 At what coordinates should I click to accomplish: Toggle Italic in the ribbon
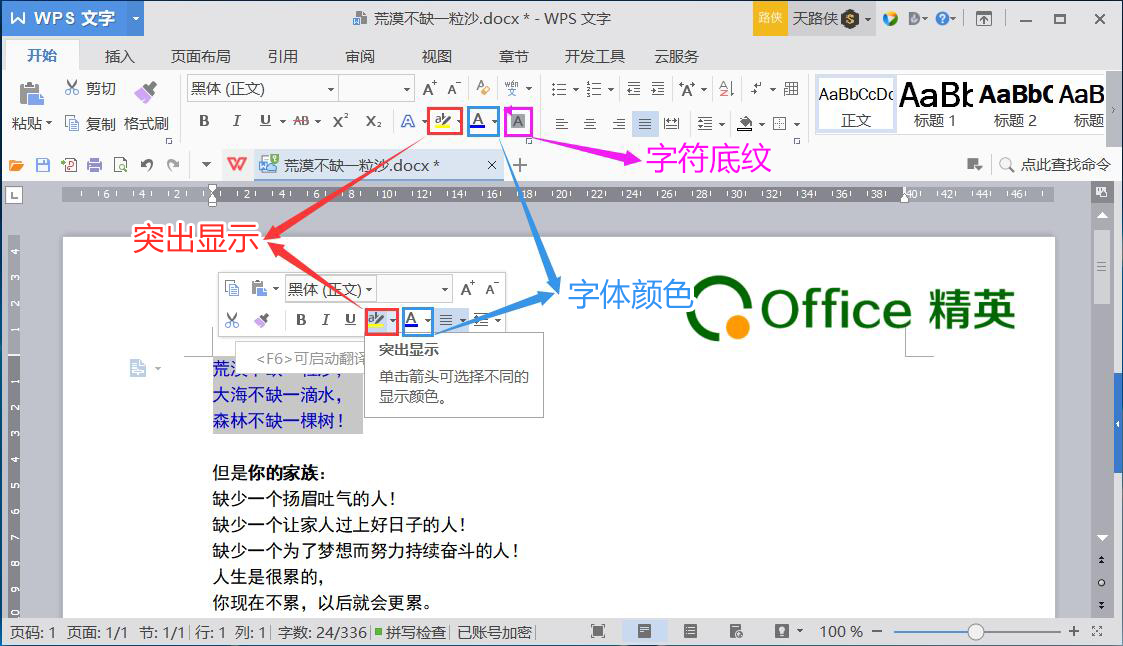[x=236, y=121]
